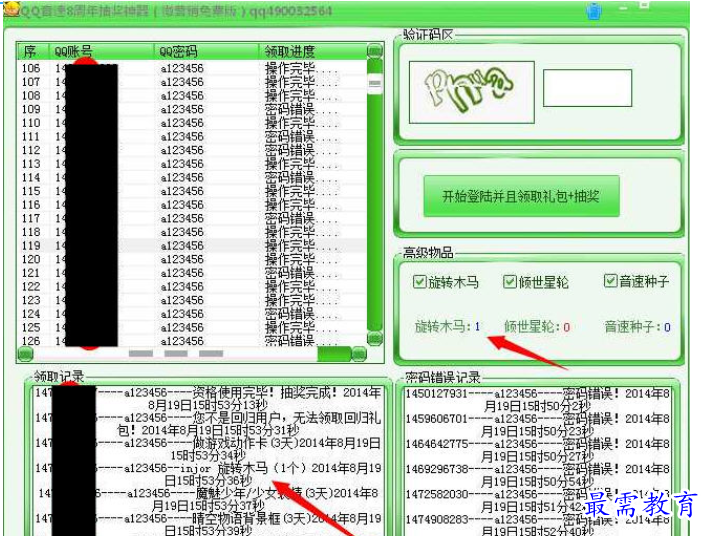706x536 pixels.
Task: Click the account list scroll-left arrow
Action: pyautogui.click(x=25, y=354)
